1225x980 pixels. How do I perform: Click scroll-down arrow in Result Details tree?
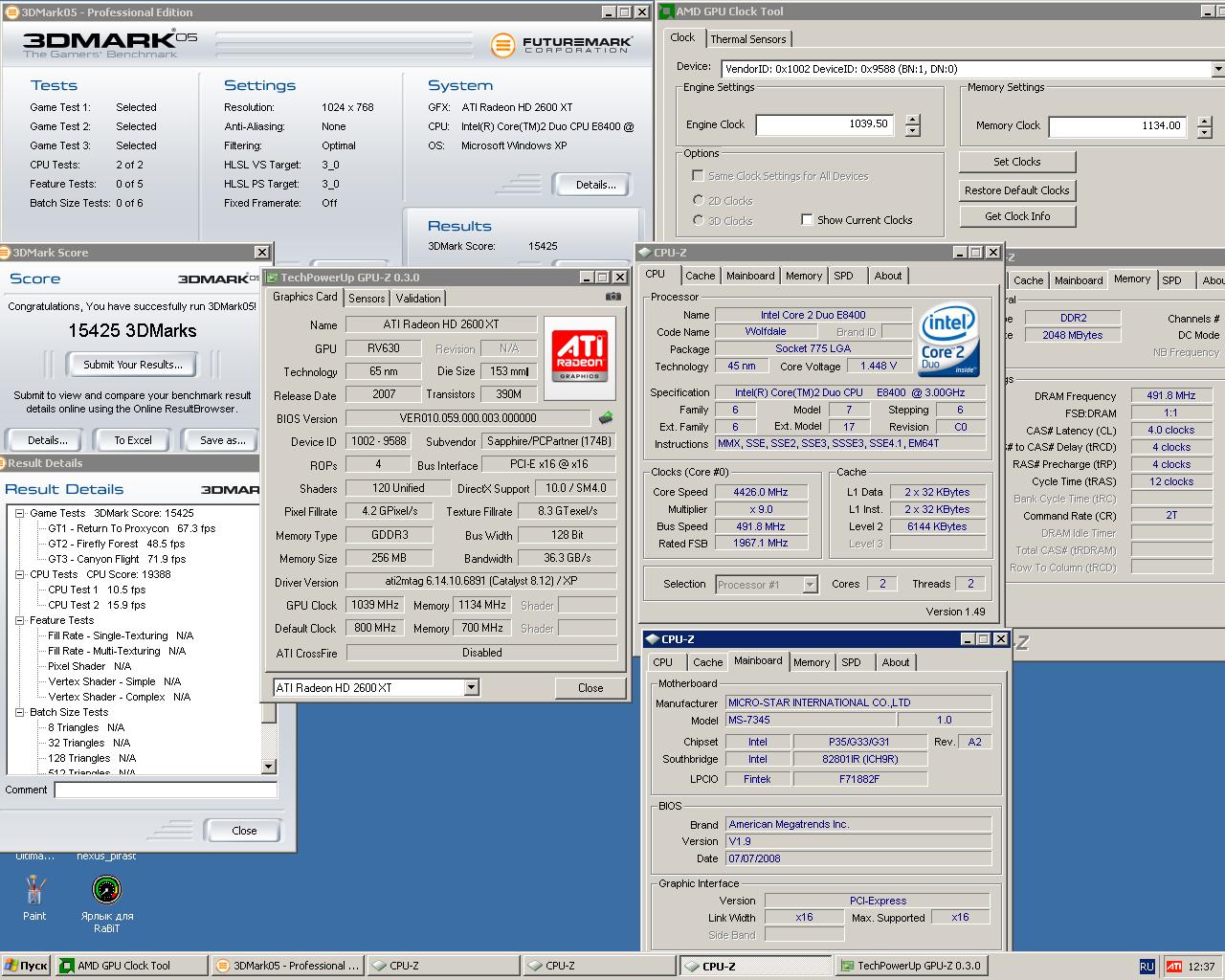(x=268, y=767)
